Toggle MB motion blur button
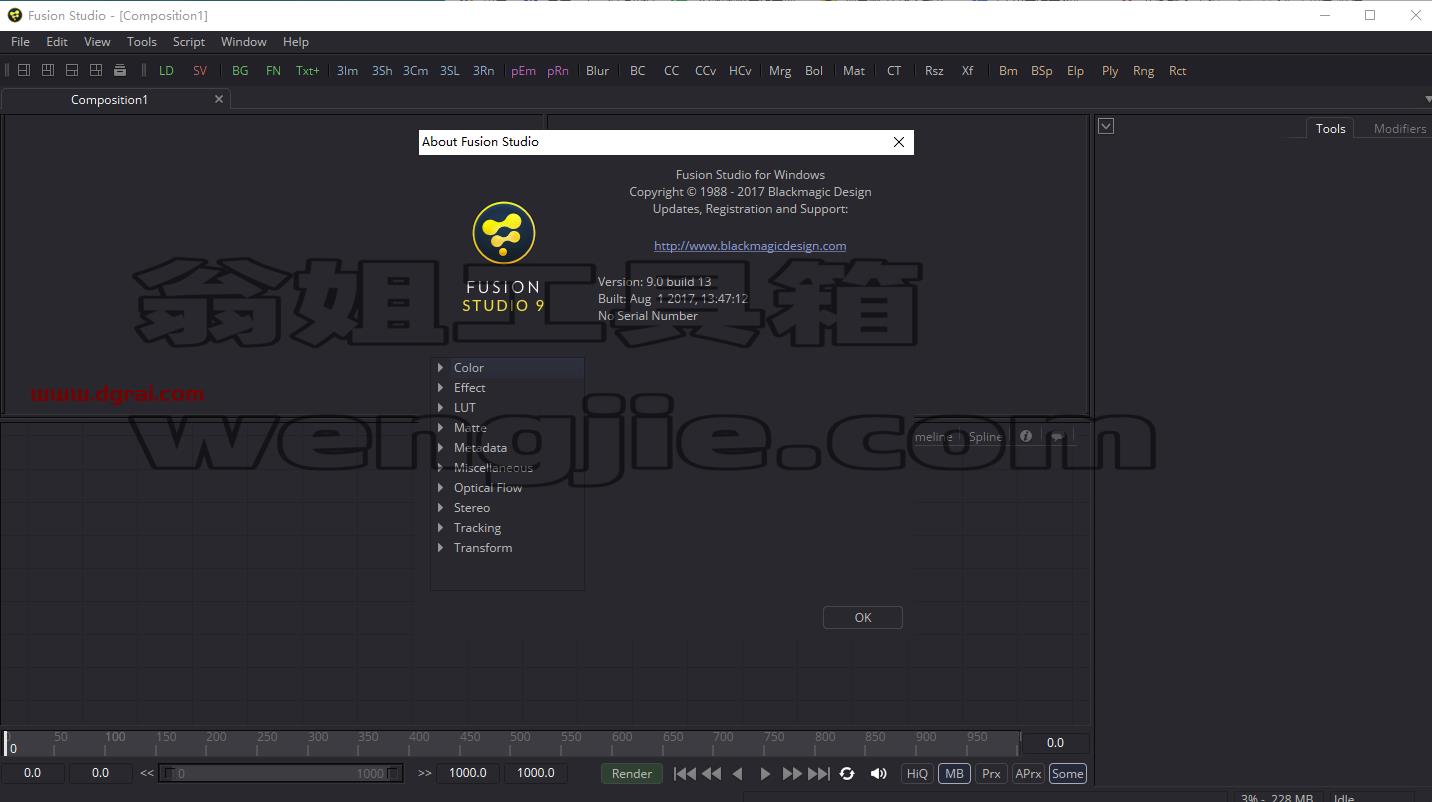Image resolution: width=1432 pixels, height=802 pixels. point(954,773)
